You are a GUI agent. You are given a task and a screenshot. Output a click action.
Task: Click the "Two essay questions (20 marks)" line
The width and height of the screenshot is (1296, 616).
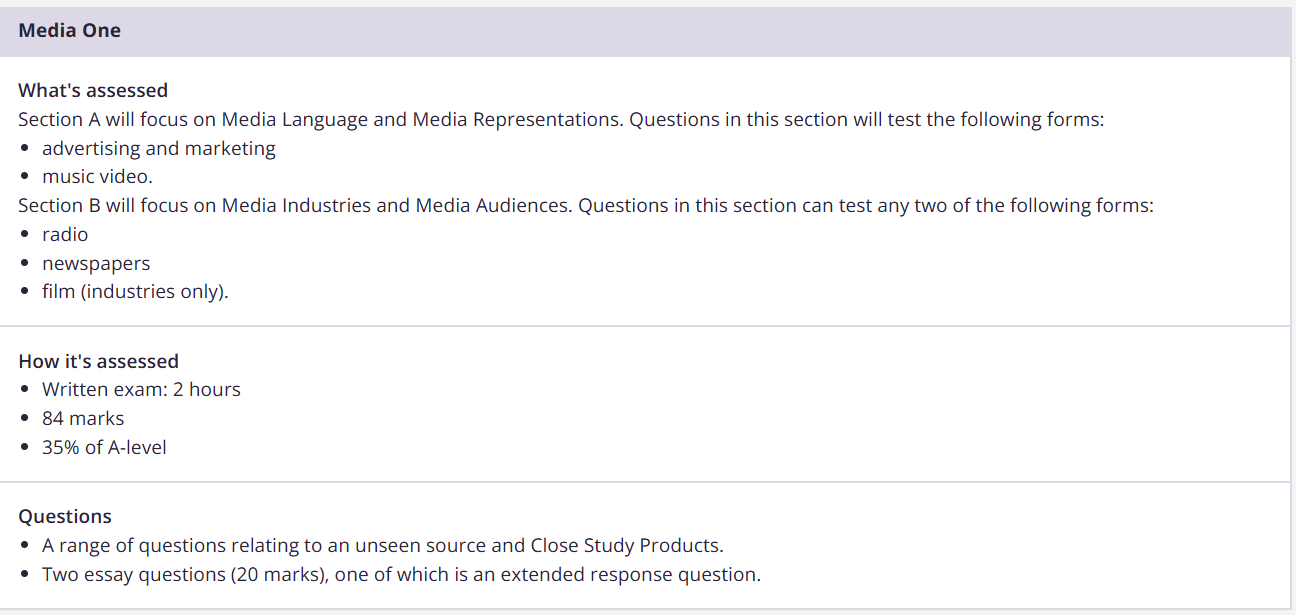point(400,575)
